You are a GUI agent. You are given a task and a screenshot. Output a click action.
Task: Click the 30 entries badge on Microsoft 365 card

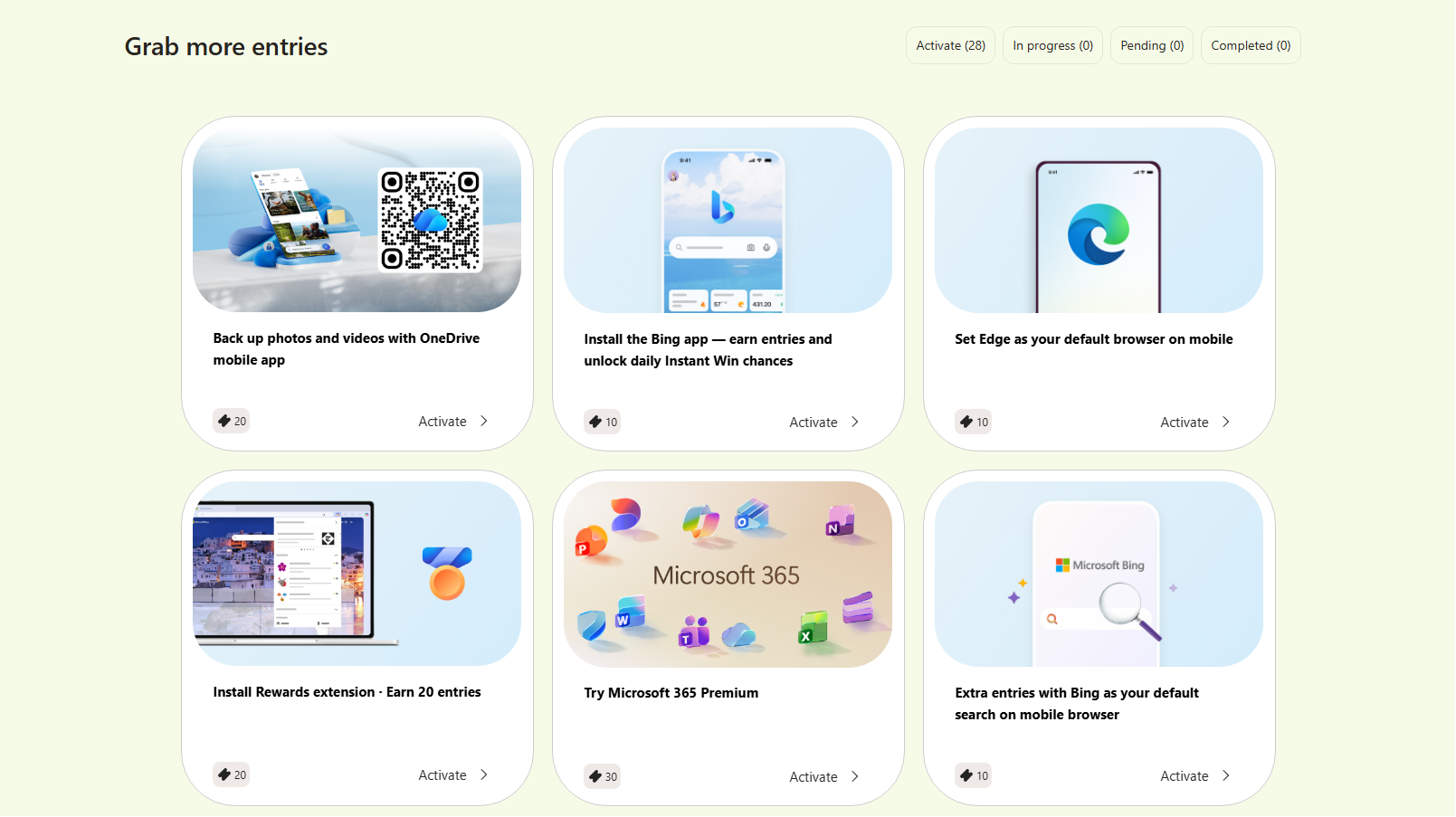[603, 776]
